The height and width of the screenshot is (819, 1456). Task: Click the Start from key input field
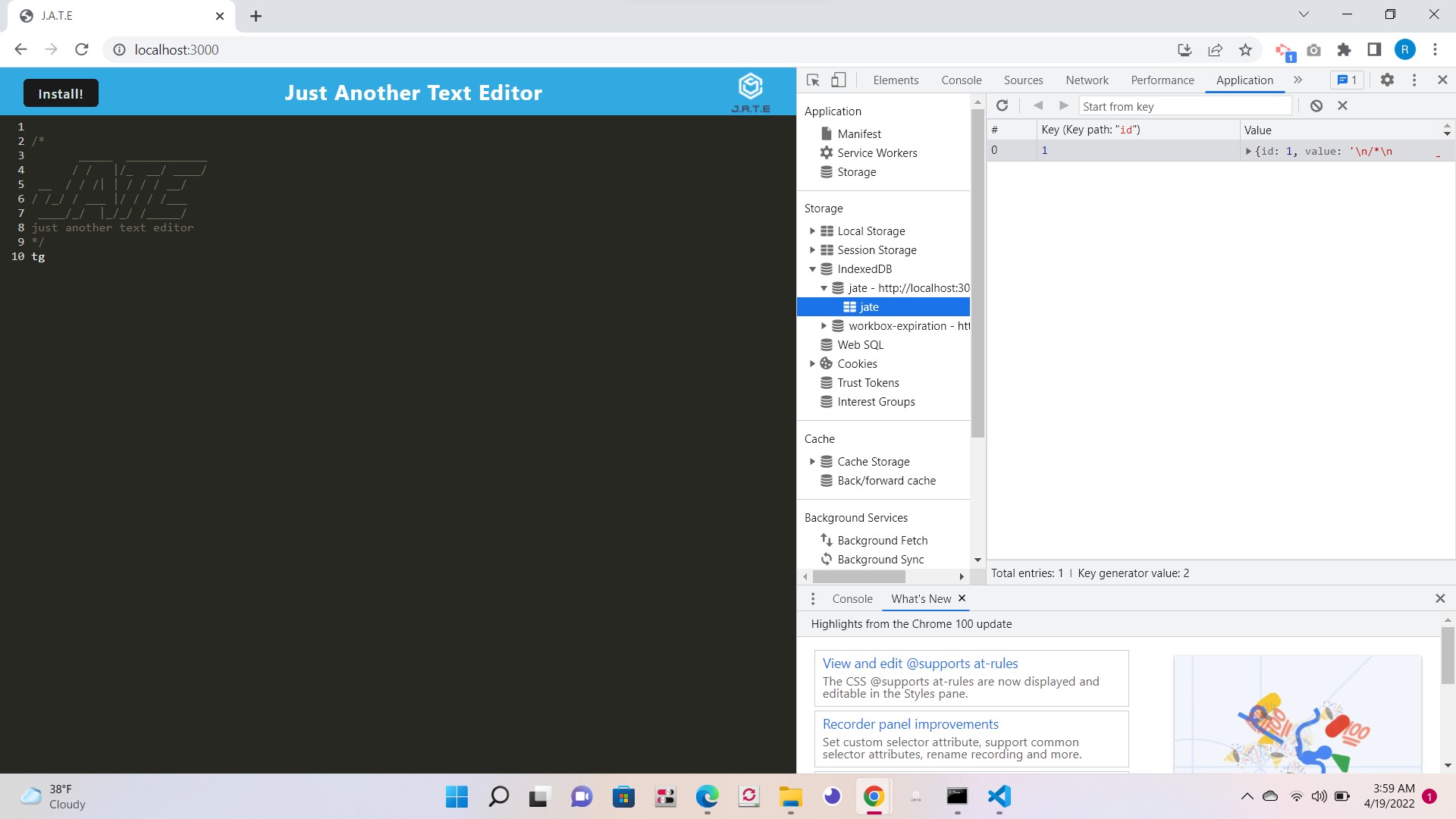tap(1183, 106)
